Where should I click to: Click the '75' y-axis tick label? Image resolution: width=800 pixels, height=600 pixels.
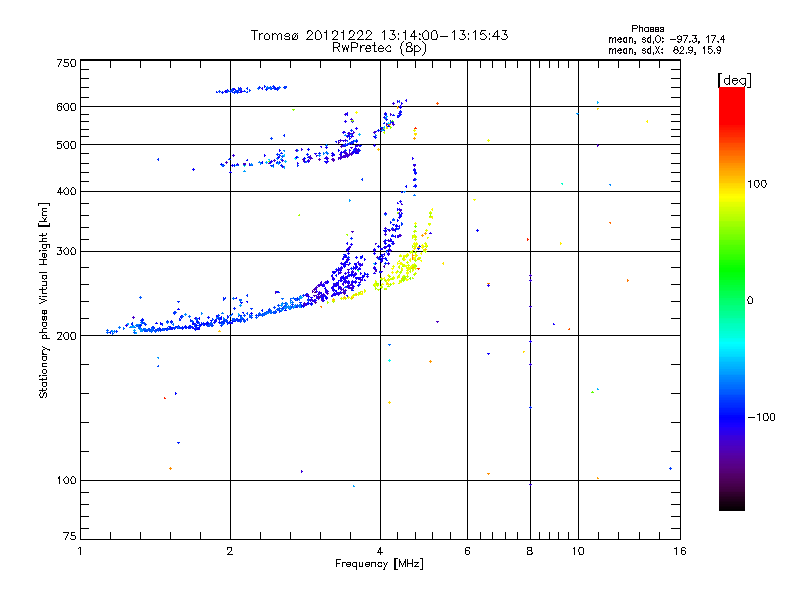(x=70, y=536)
